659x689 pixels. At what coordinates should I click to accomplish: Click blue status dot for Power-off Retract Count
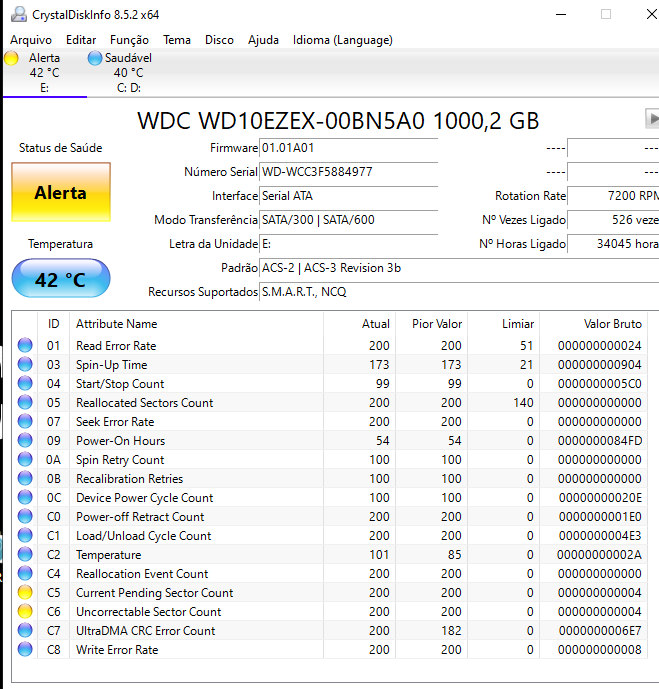click(25, 516)
